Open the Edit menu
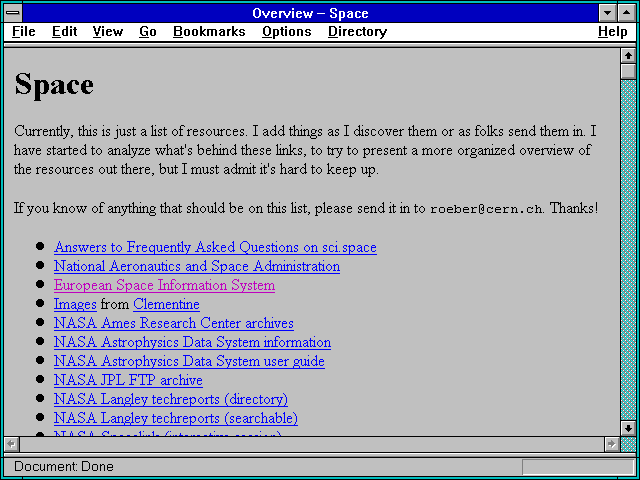Screen dimensions: 640x480 64,32
